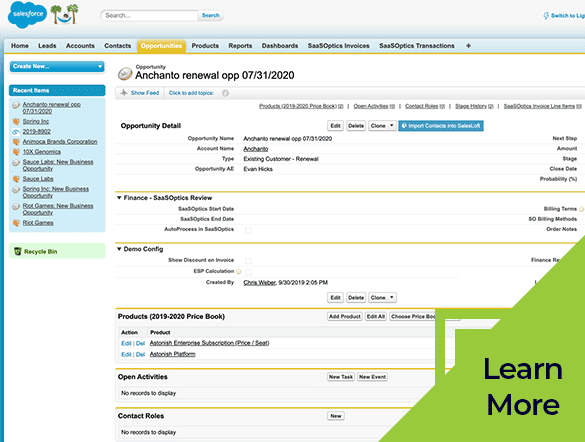Click the icon beside Spring Inc recent item
This screenshot has height=442, width=585.
(16, 122)
